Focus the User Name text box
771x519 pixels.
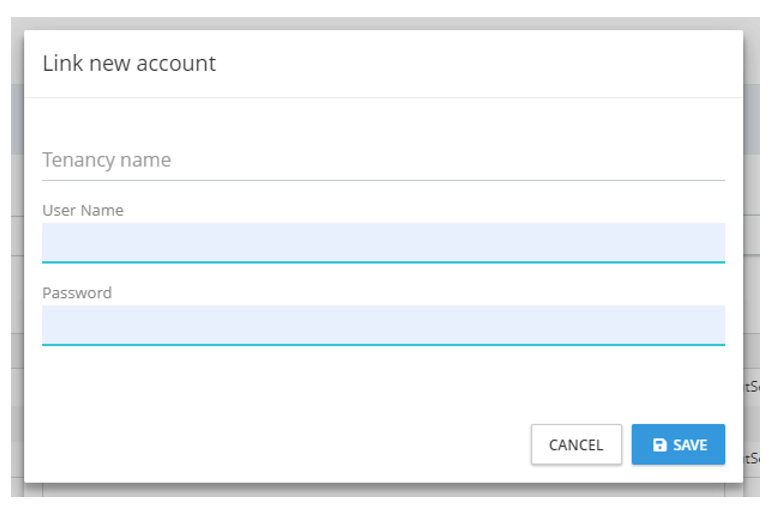(x=383, y=242)
